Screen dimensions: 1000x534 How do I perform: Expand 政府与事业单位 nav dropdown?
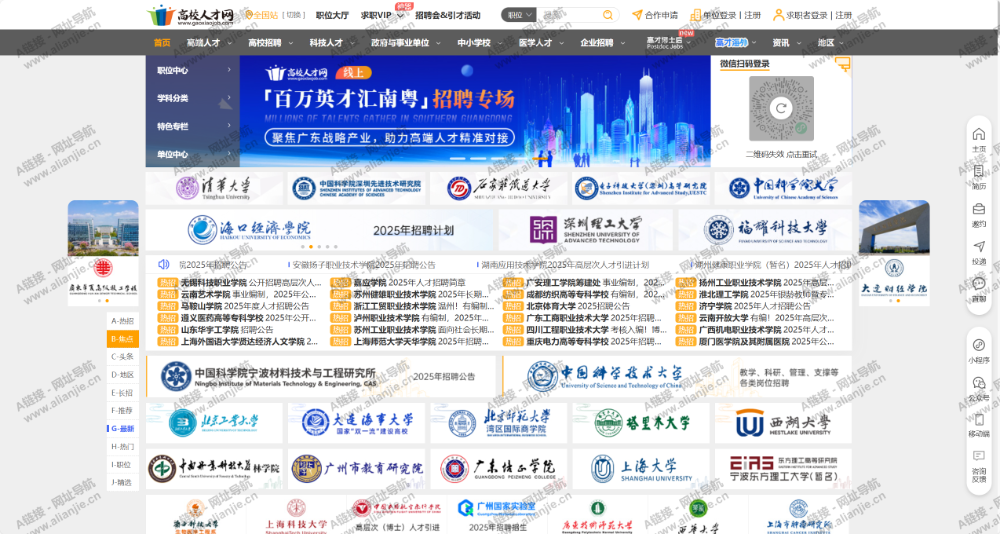click(x=438, y=43)
